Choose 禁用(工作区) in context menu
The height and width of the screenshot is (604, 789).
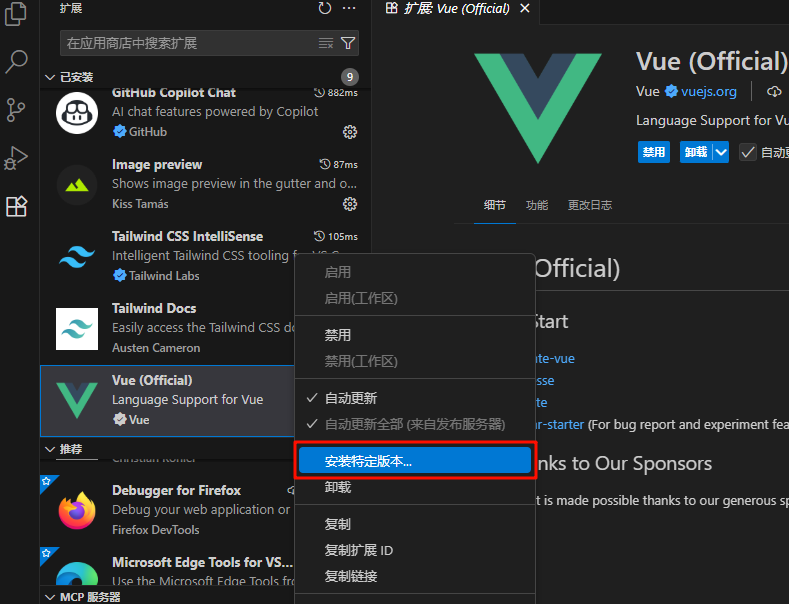pyautogui.click(x=415, y=361)
